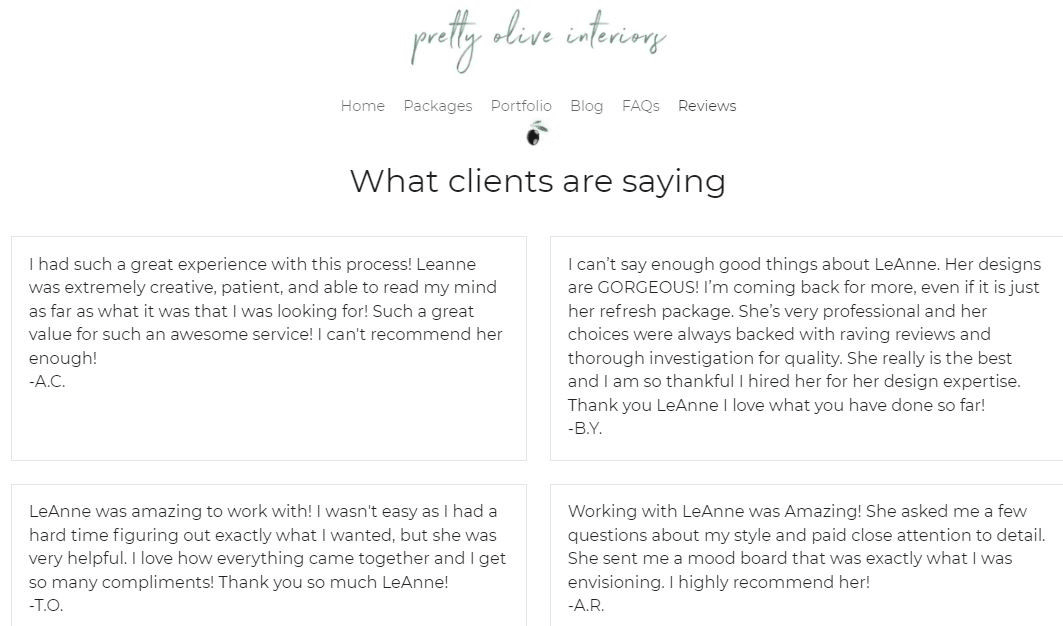Screen dimensions: 1063x626
Task: Navigate to the Portfolio page
Action: [x=520, y=106]
